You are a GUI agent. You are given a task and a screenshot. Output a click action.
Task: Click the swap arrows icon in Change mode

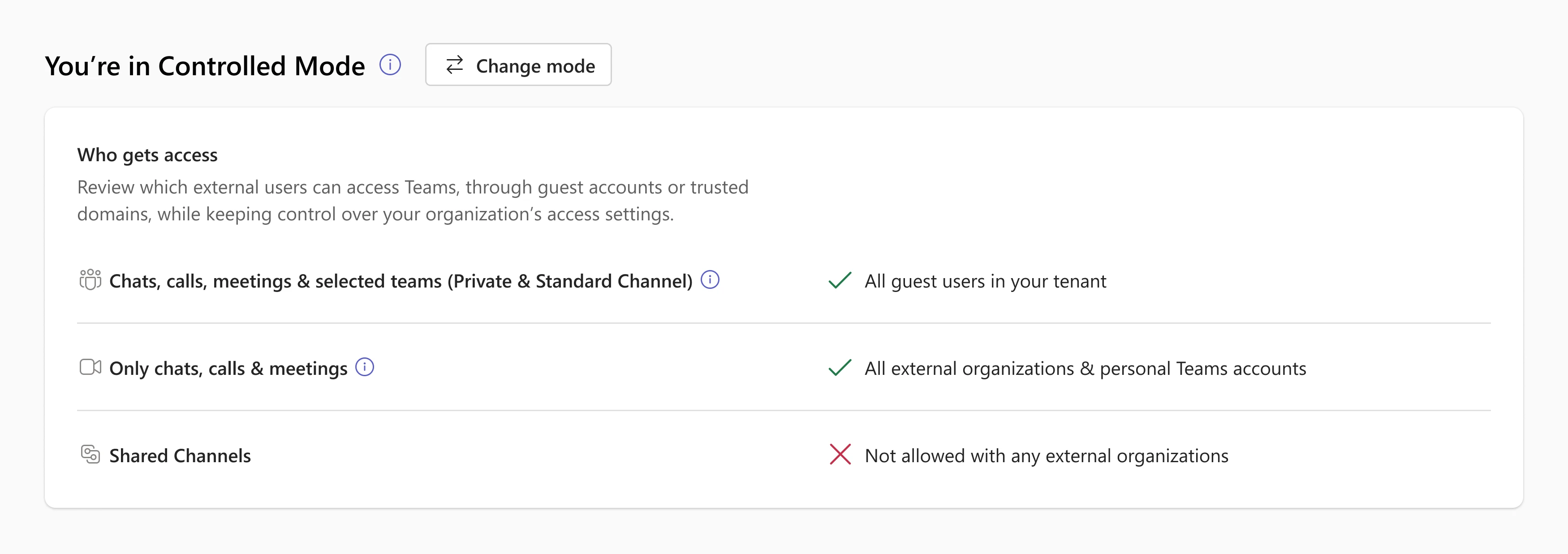pyautogui.click(x=455, y=65)
